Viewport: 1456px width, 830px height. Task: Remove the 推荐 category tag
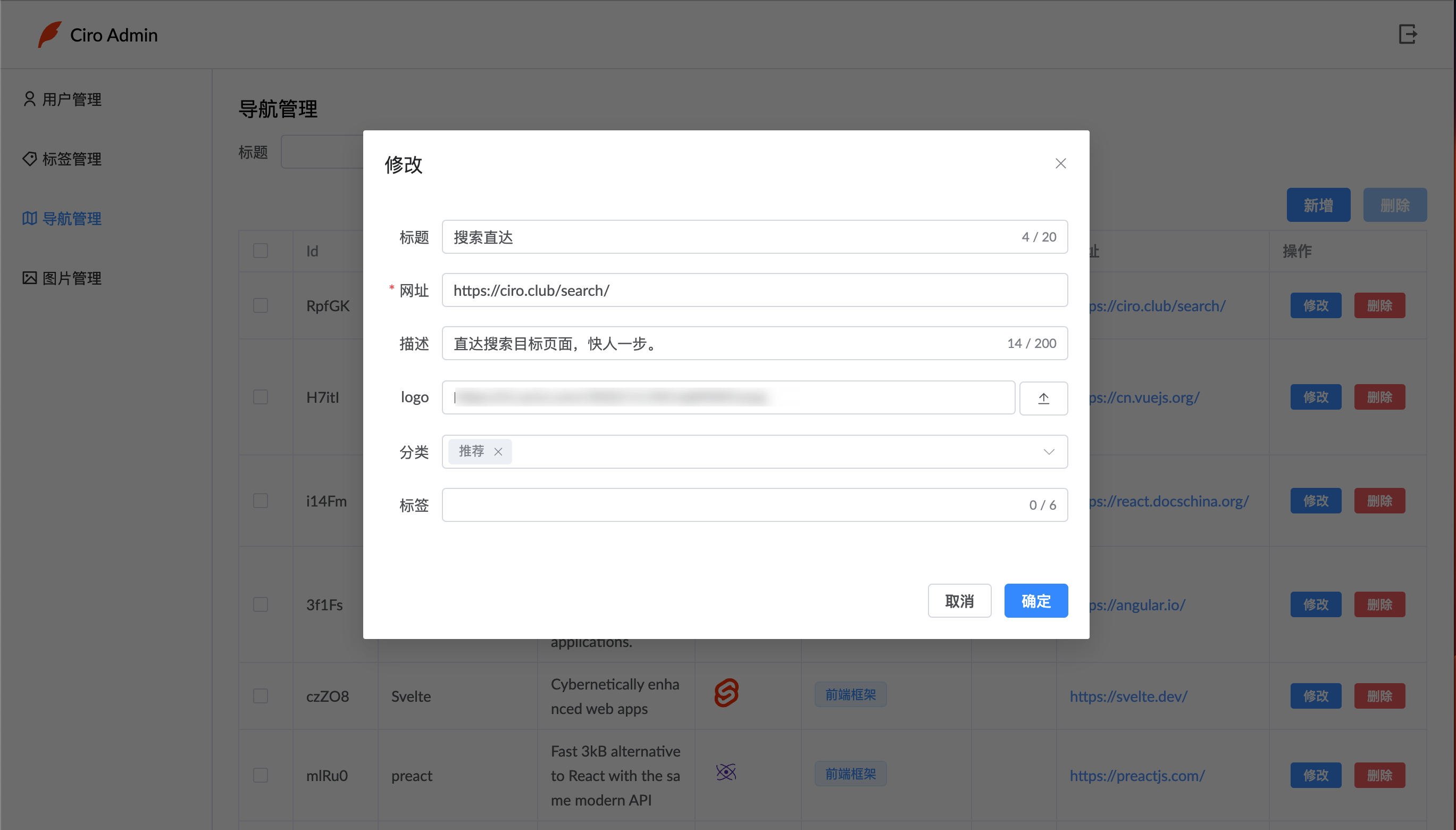click(498, 452)
